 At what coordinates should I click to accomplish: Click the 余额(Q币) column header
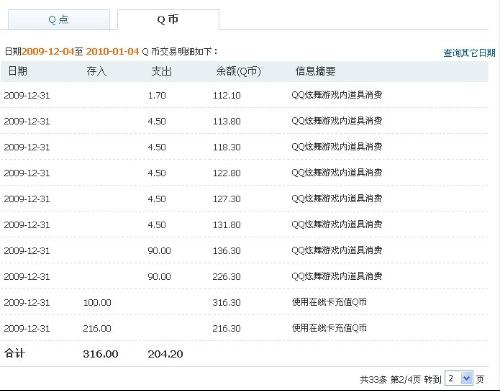(x=238, y=71)
